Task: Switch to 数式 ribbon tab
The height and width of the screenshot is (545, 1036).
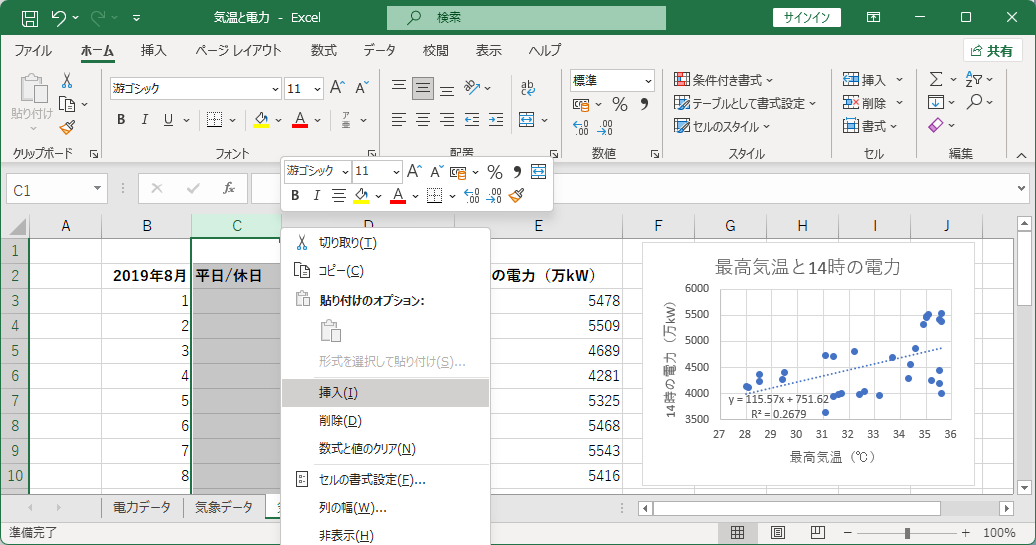Action: 324,51
